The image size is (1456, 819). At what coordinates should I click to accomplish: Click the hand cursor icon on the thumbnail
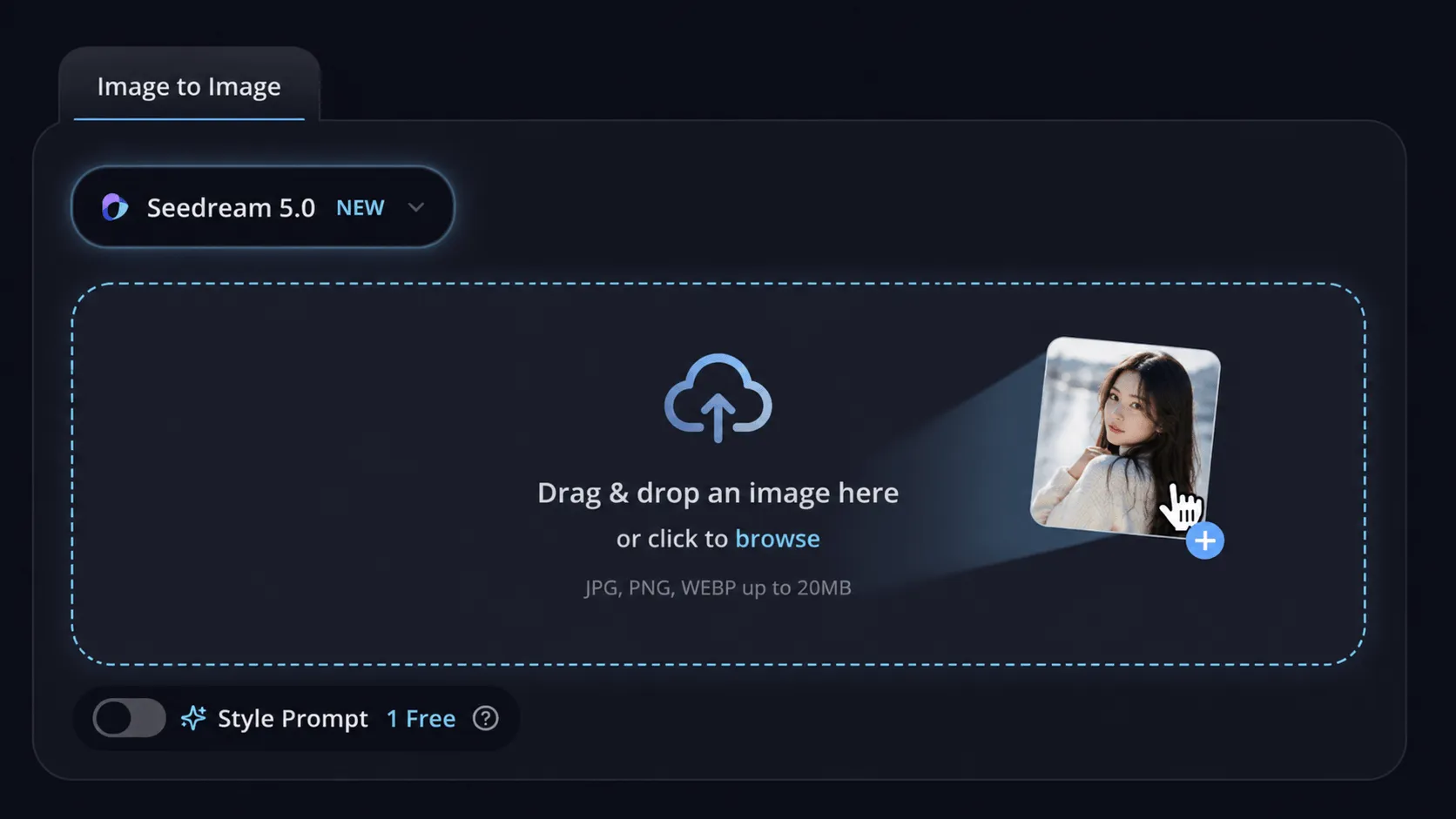1183,507
